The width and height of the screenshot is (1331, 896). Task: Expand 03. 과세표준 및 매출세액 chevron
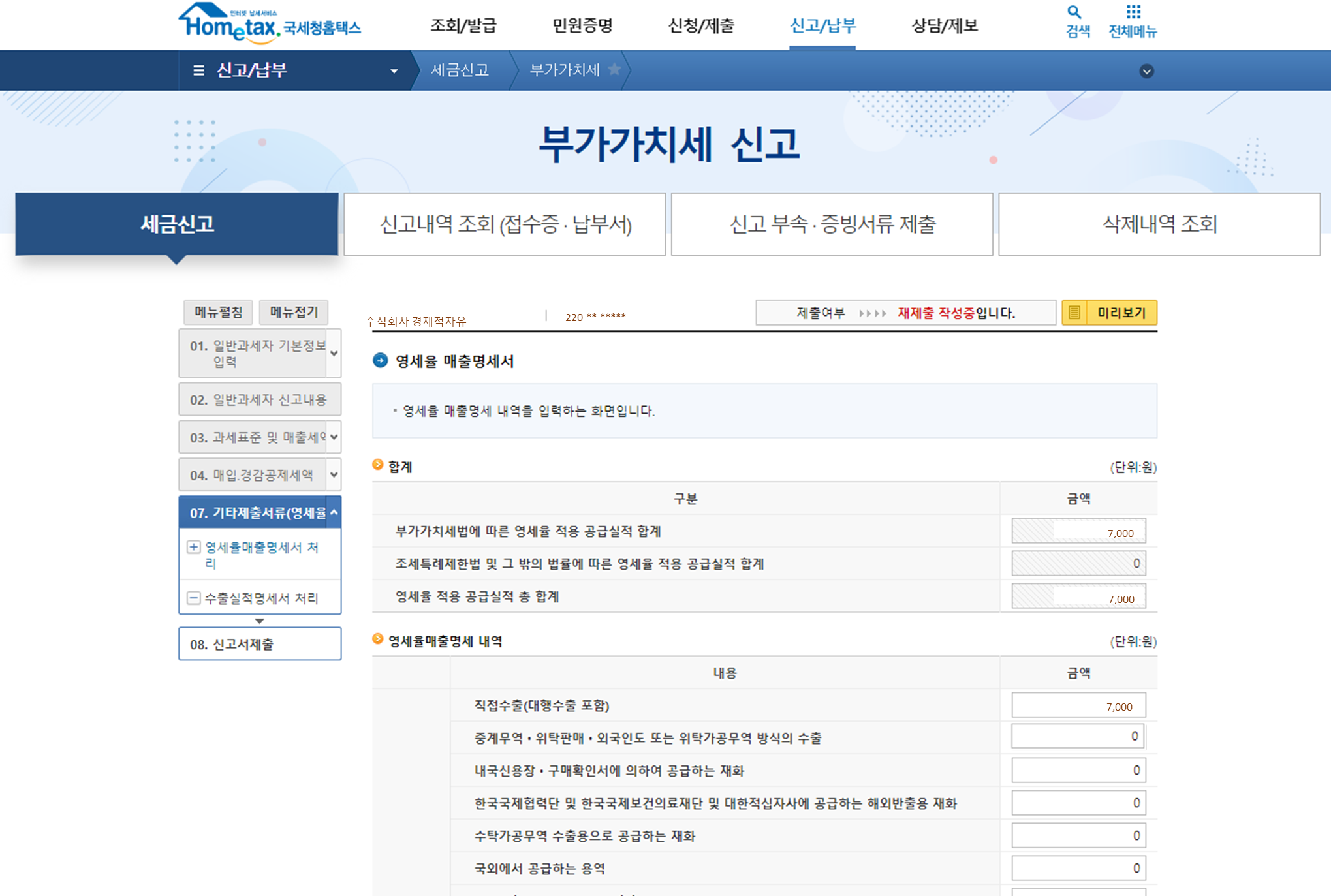coord(334,437)
